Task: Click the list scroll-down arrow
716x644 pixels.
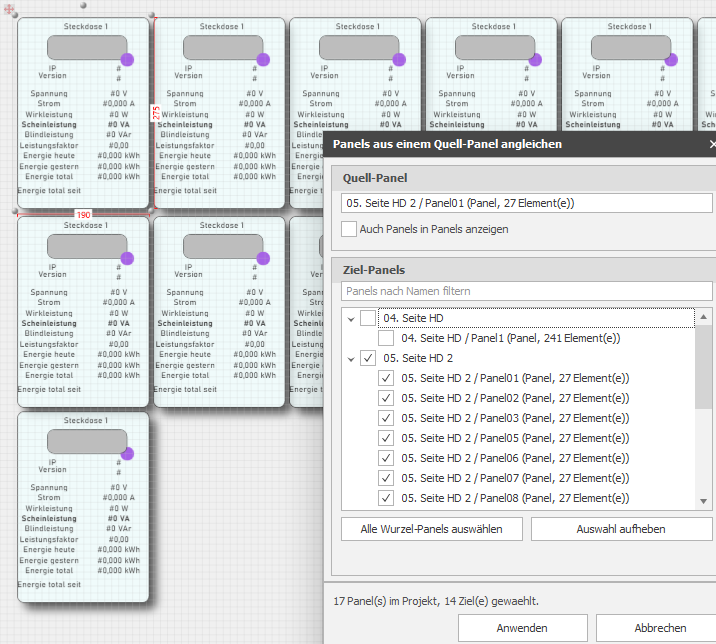Action: click(704, 501)
